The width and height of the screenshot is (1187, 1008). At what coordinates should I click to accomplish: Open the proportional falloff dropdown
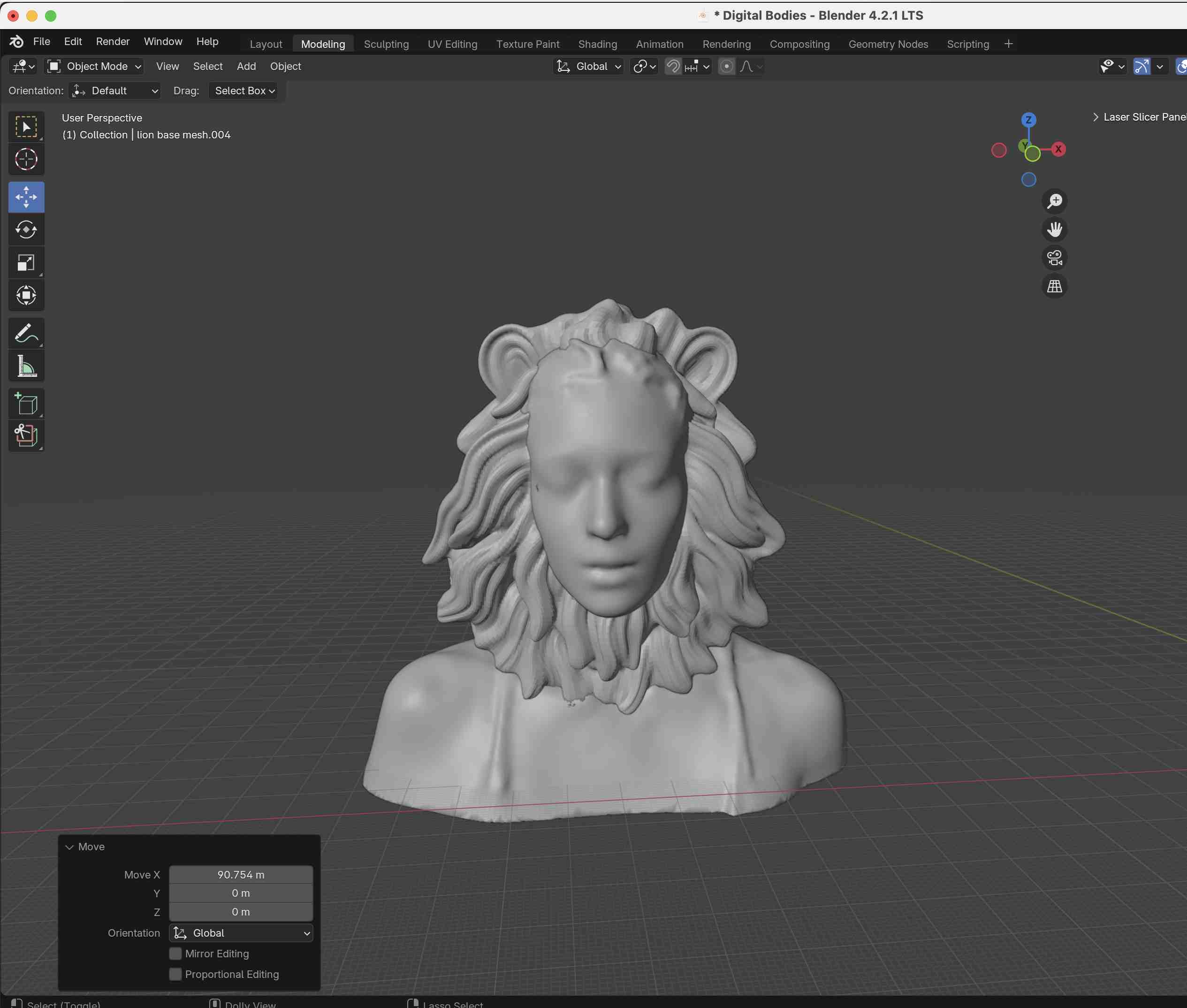click(x=751, y=66)
